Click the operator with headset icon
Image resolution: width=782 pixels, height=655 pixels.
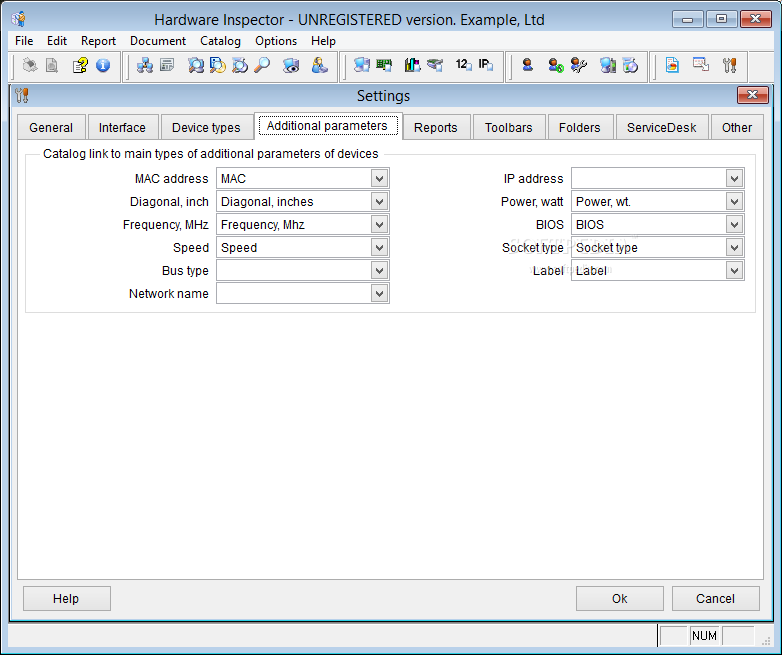(319, 65)
